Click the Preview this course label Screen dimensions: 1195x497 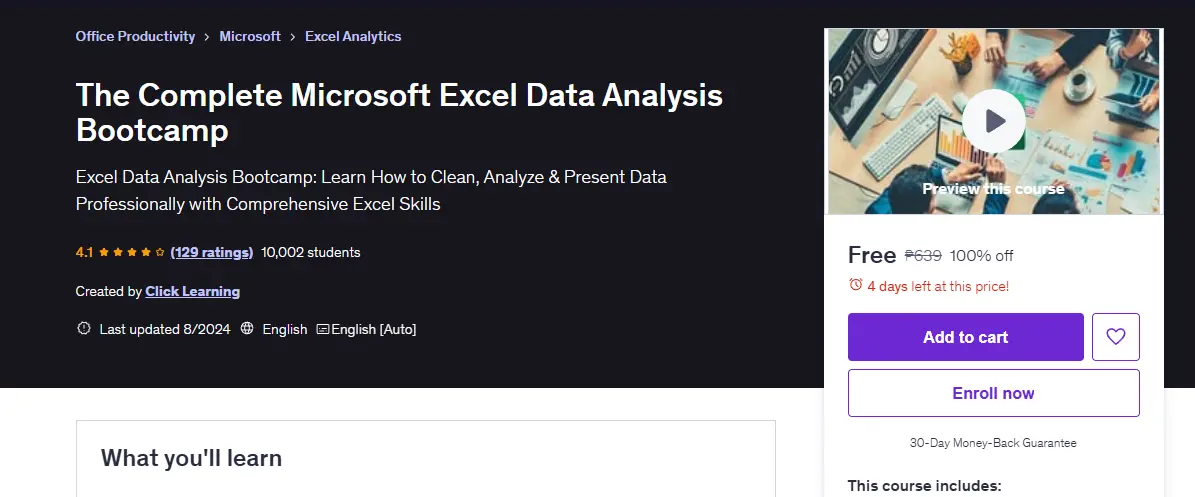[x=994, y=188]
